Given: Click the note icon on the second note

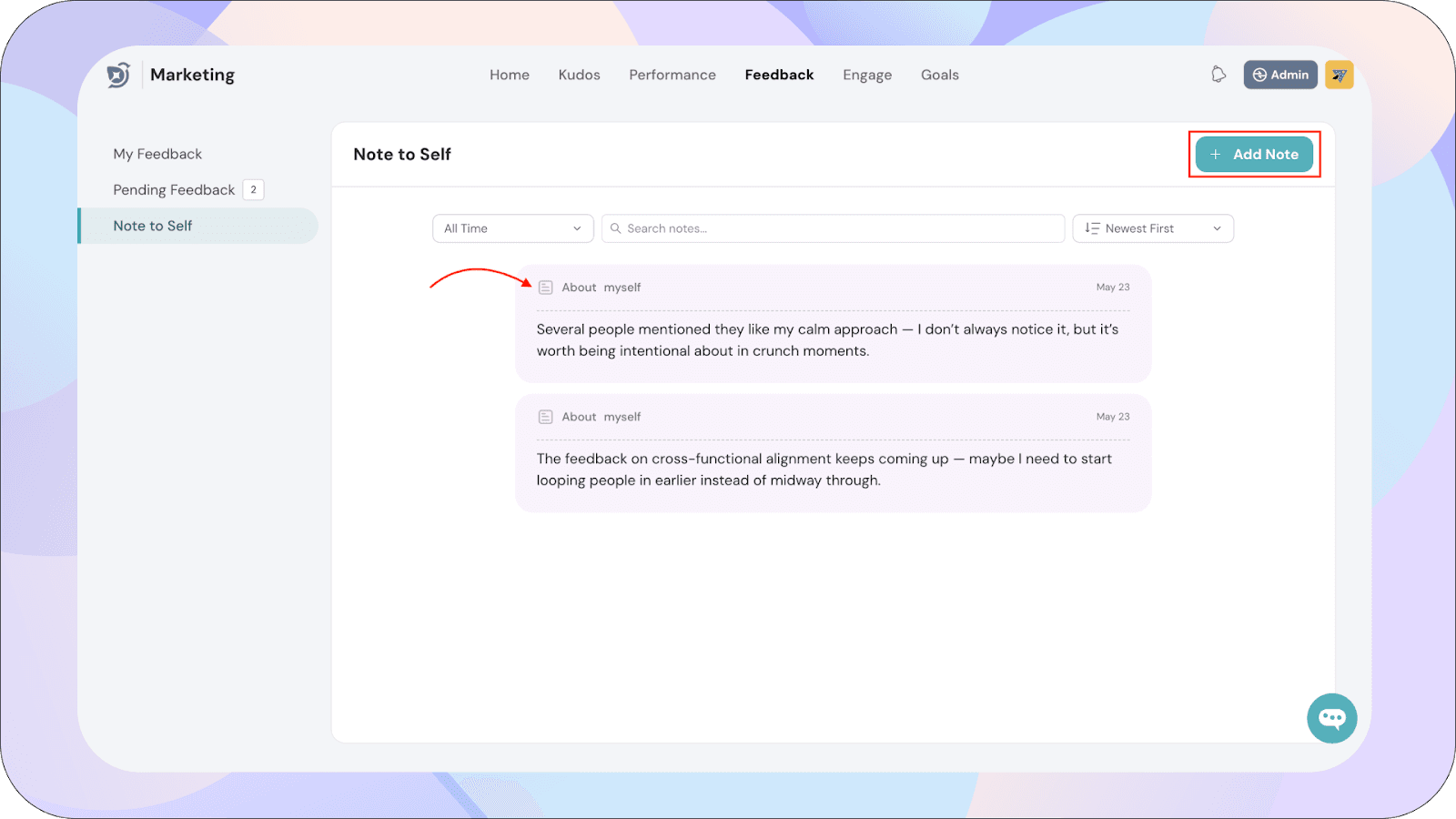Looking at the screenshot, I should (x=546, y=417).
